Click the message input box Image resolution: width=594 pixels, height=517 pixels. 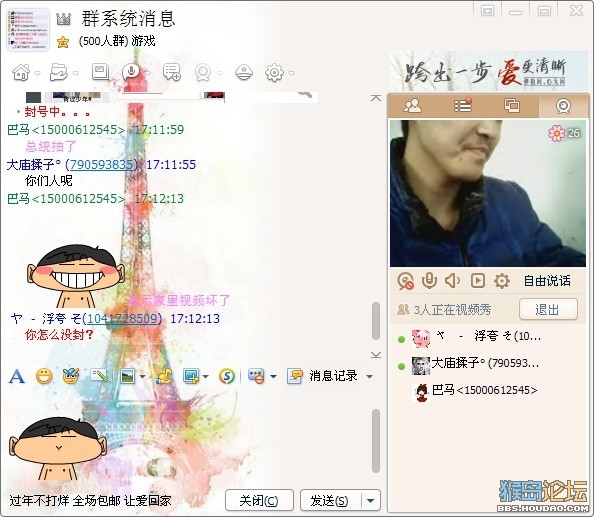(189, 436)
